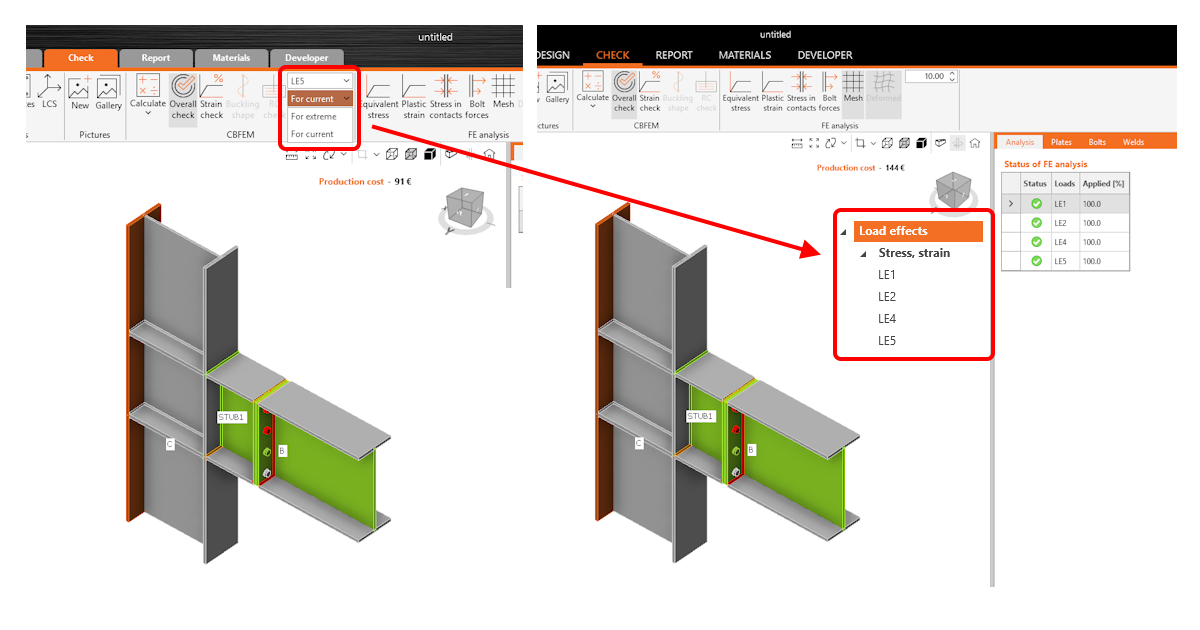Switch to the Plates tab
1200x630 pixels.
1060,142
